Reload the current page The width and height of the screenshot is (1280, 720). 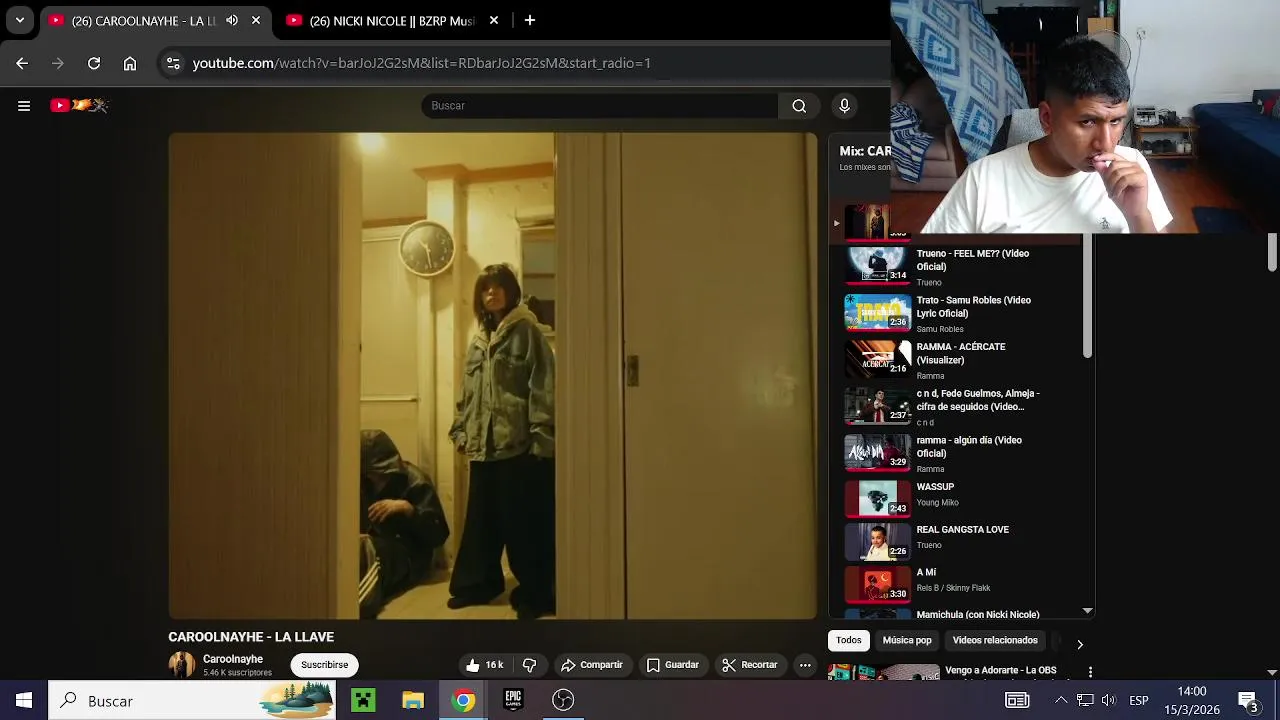[94, 63]
